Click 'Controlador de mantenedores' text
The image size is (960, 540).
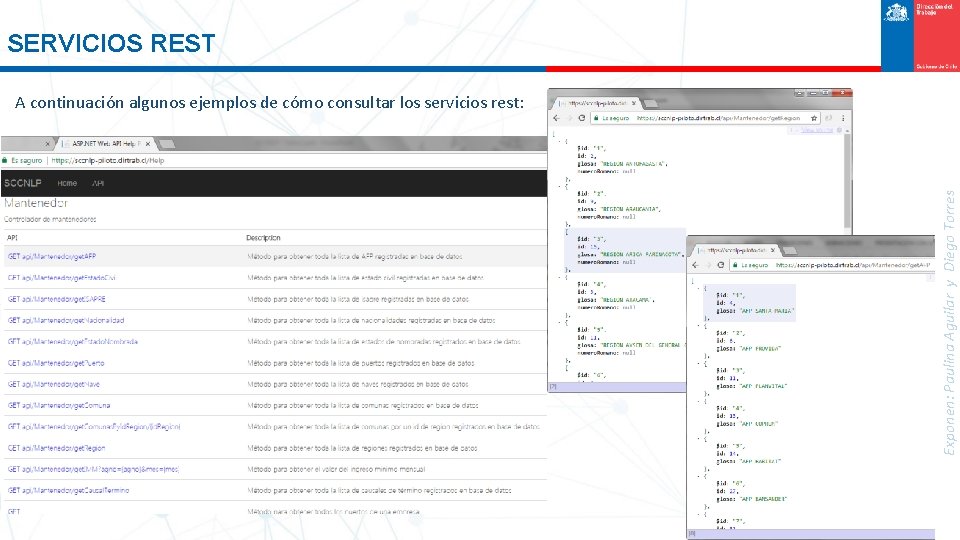click(50, 219)
